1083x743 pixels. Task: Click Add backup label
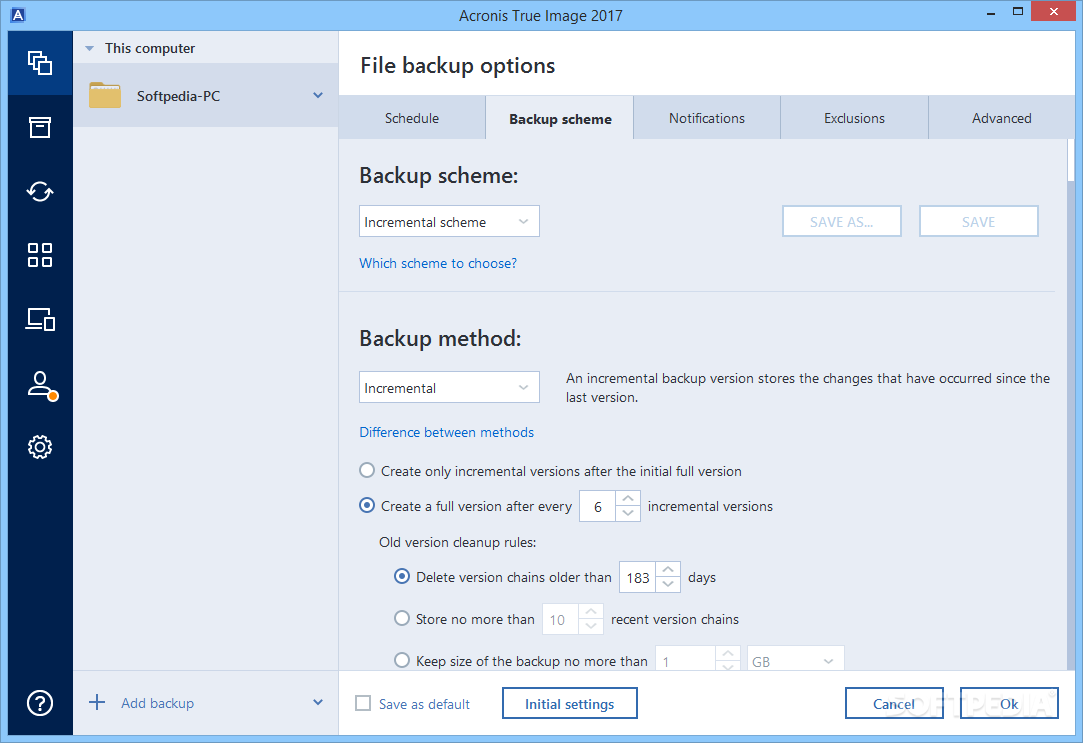click(157, 703)
